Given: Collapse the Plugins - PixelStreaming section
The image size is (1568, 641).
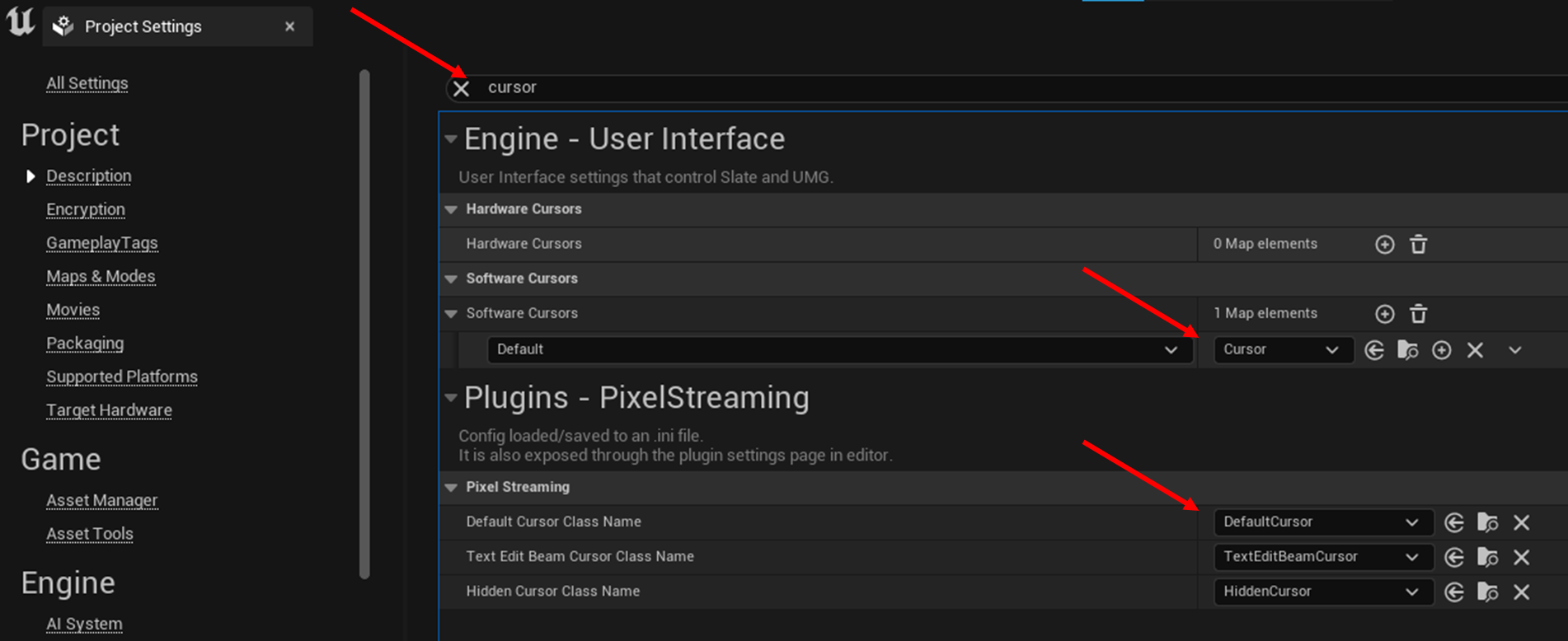Looking at the screenshot, I should pyautogui.click(x=451, y=398).
